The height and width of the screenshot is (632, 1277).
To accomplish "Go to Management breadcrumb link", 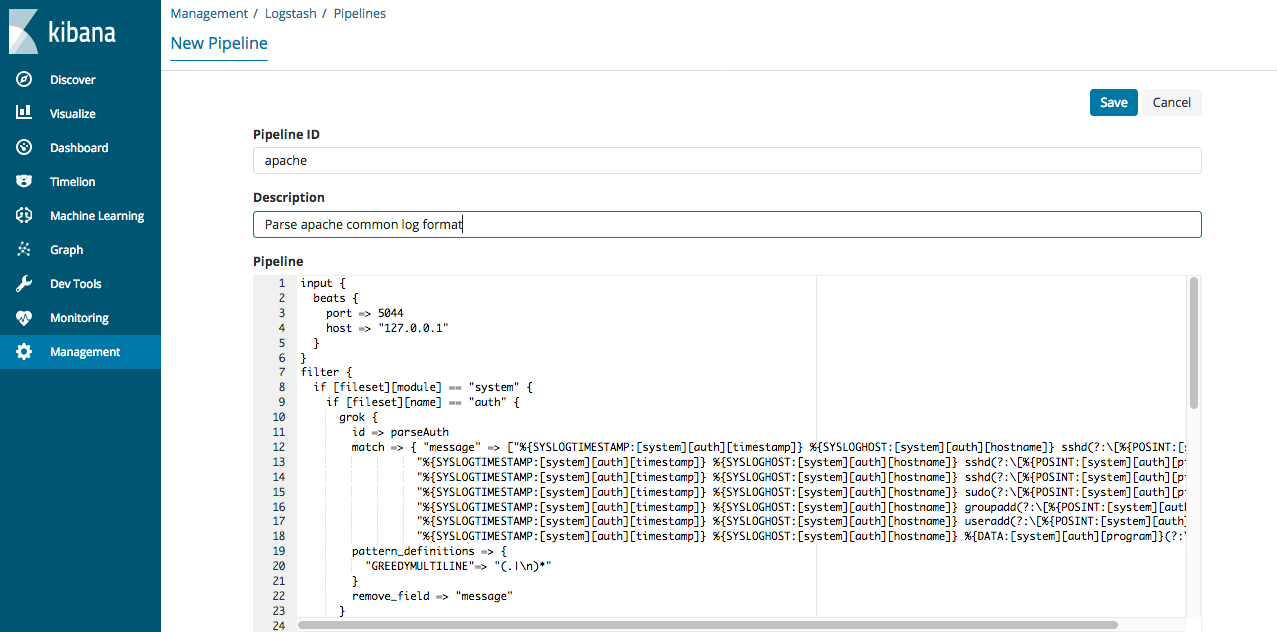I will click(x=209, y=14).
